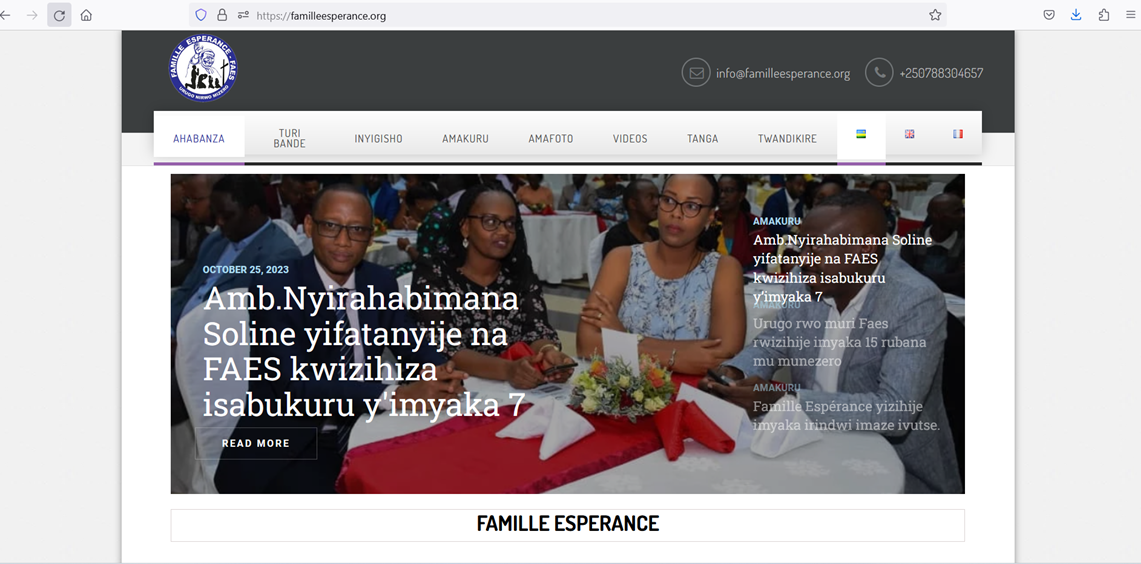Click the envelope email icon
Screen dimensions: 1141x564
(x=696, y=73)
